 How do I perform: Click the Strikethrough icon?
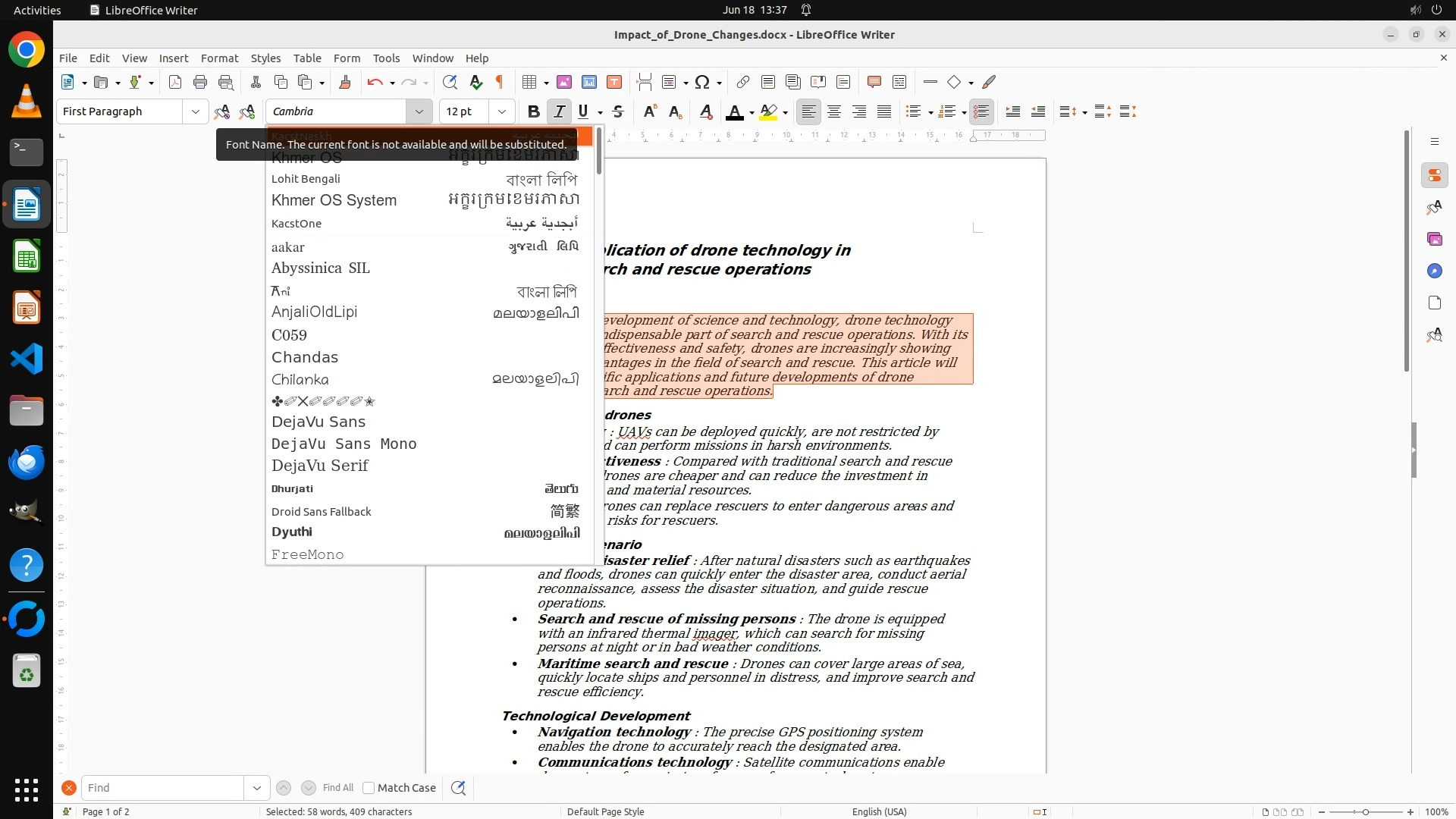click(618, 111)
